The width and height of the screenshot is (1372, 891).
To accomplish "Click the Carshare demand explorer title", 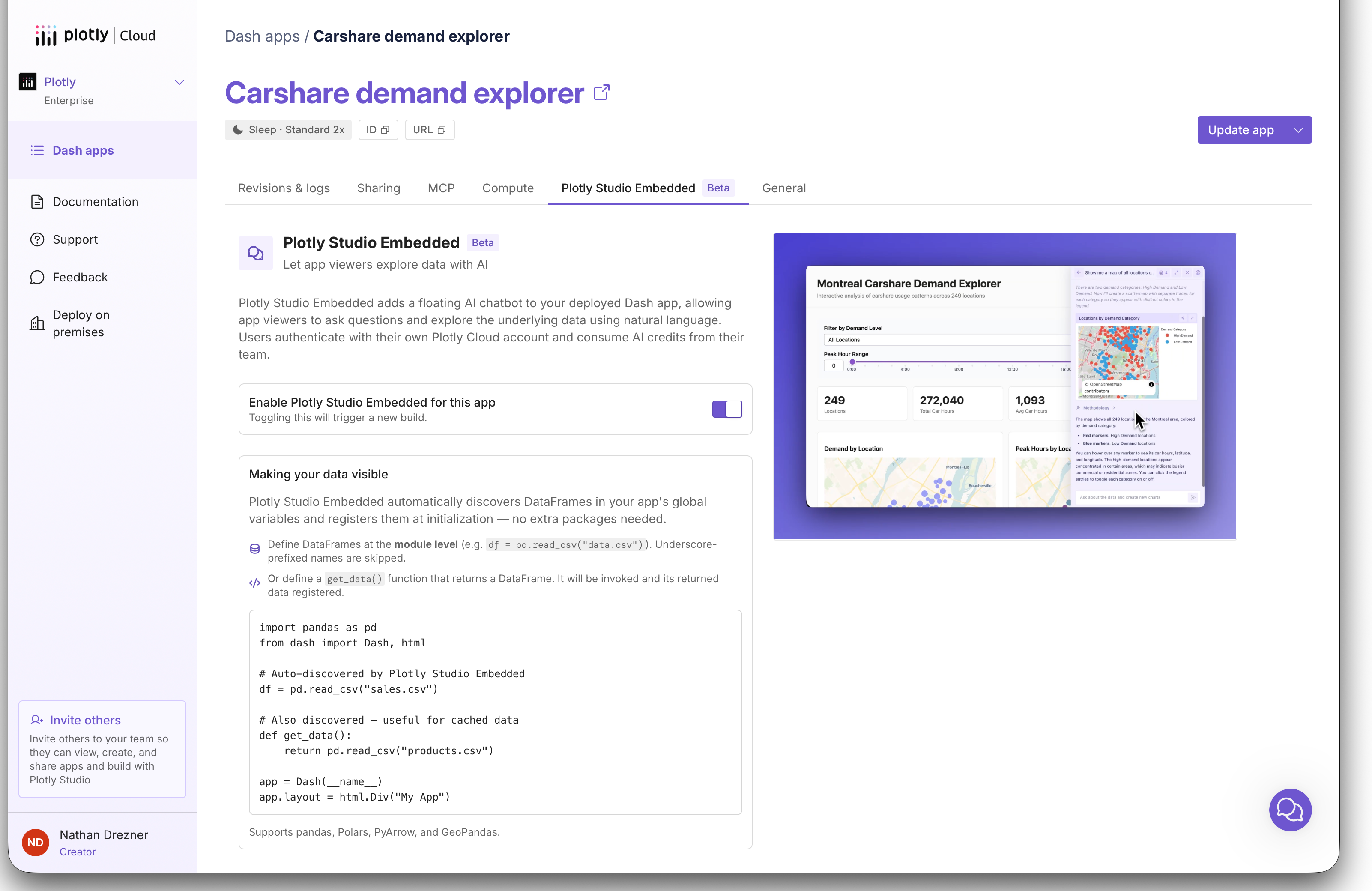I will click(x=405, y=93).
